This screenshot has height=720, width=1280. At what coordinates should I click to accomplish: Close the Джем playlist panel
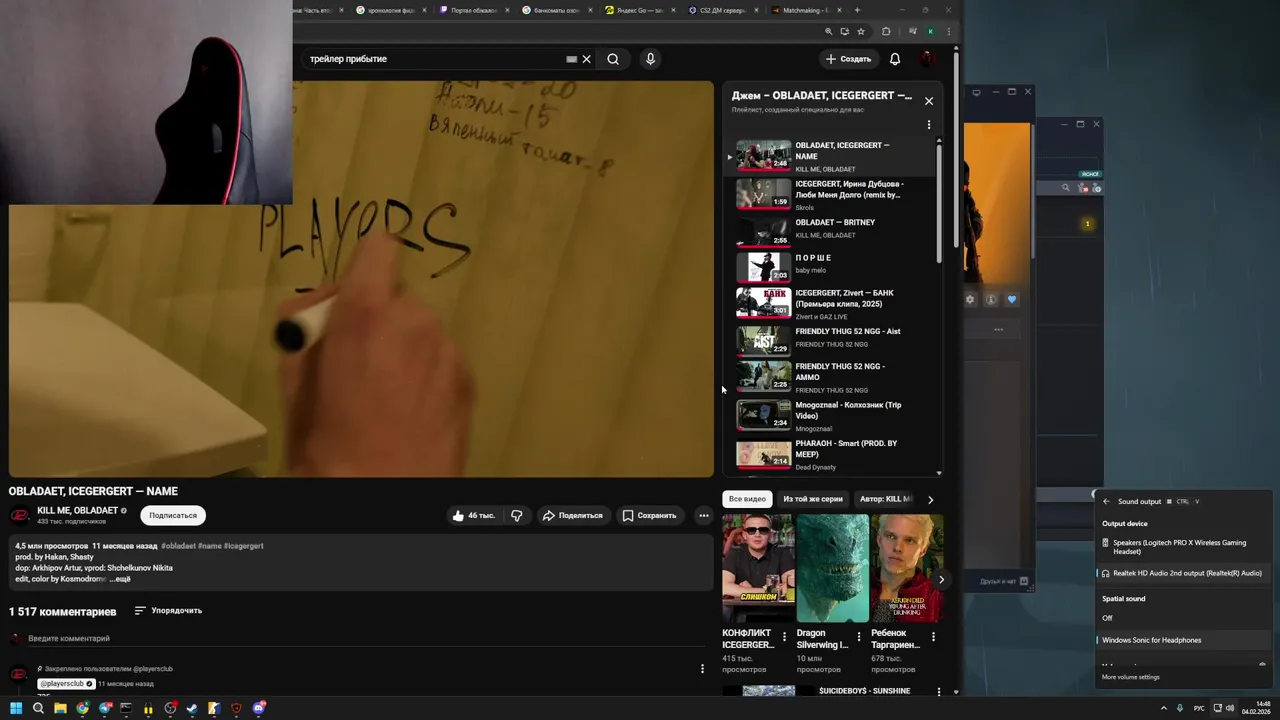point(929,101)
